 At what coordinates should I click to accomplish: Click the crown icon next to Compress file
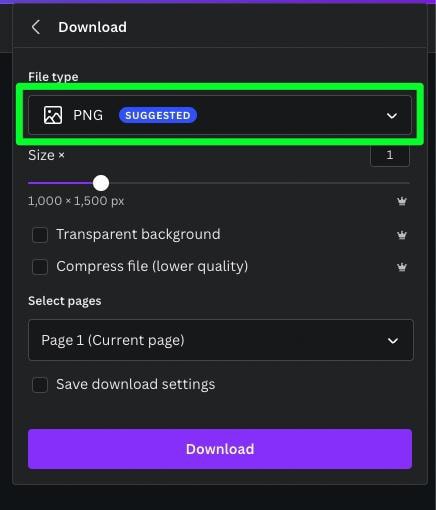point(402,267)
